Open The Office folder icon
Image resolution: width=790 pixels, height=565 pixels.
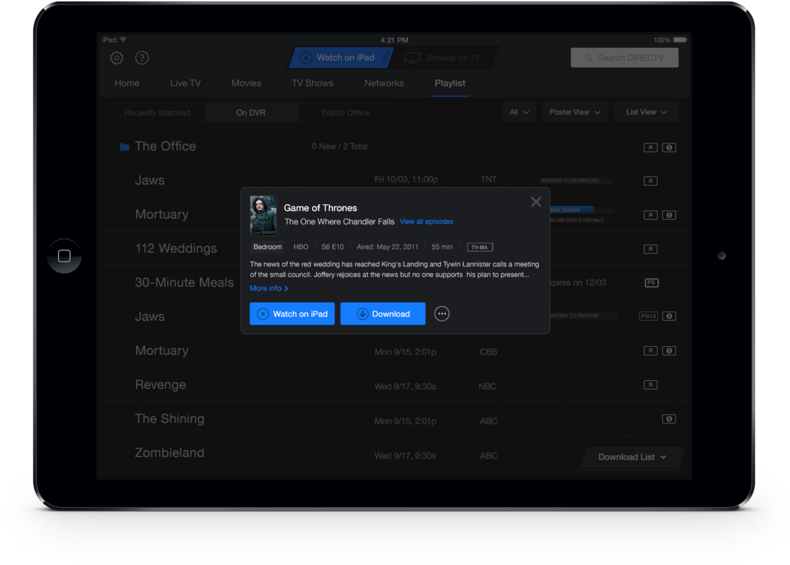tap(124, 147)
